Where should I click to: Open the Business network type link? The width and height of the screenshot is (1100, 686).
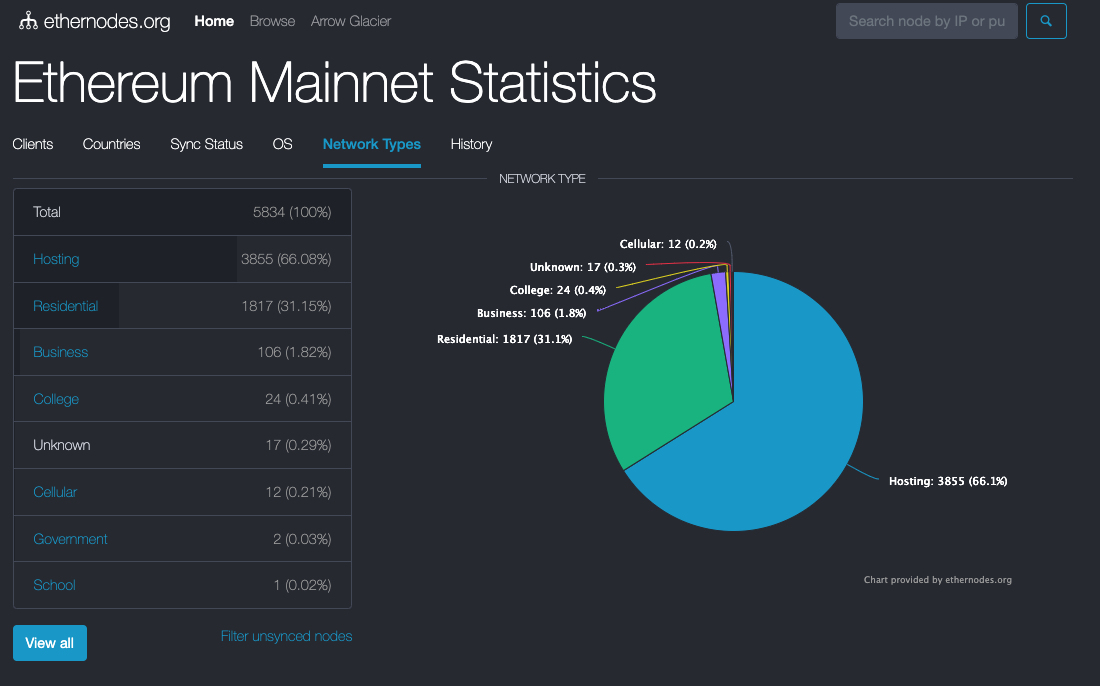click(x=60, y=352)
